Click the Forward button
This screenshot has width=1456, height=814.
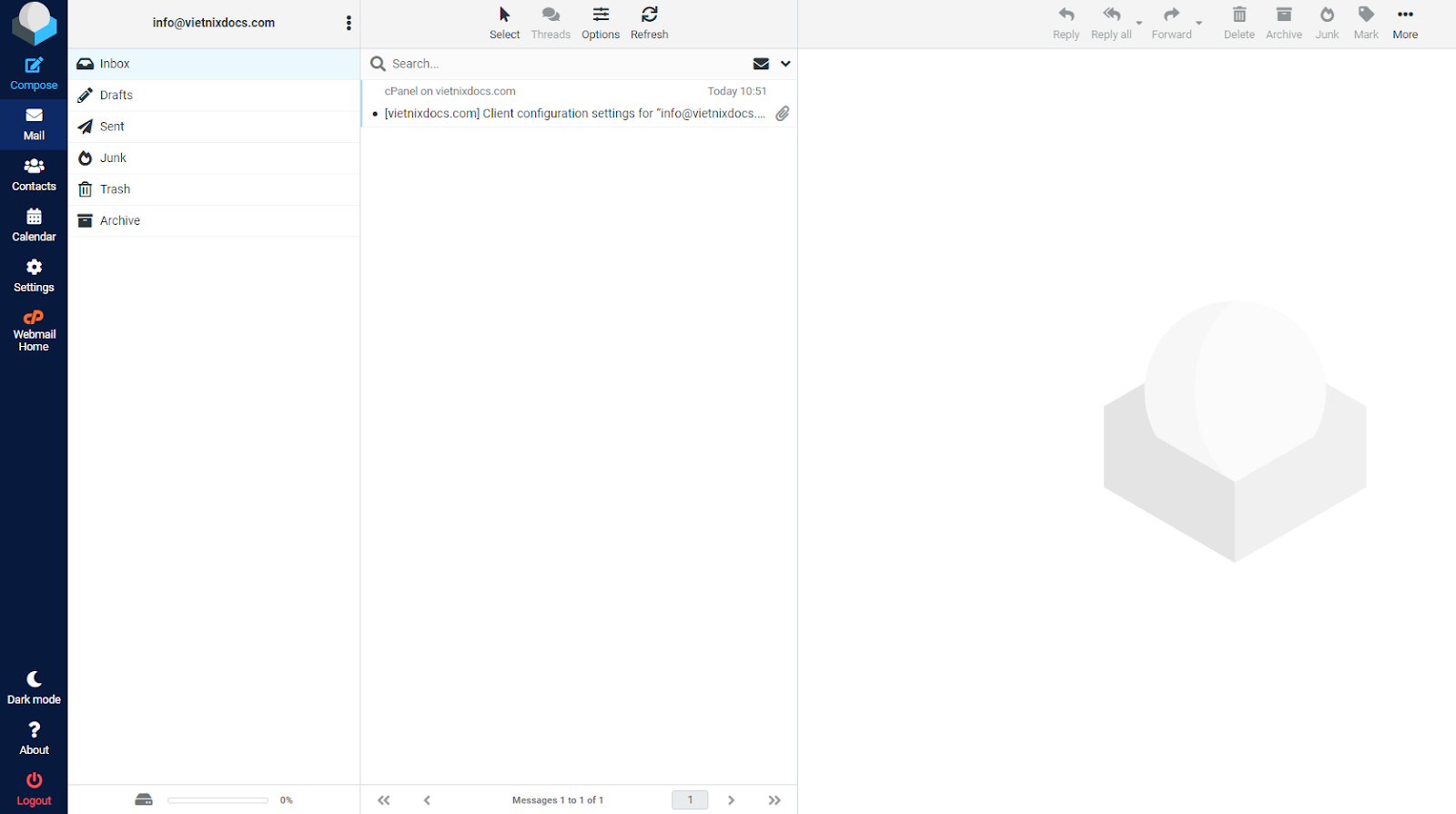click(x=1171, y=24)
